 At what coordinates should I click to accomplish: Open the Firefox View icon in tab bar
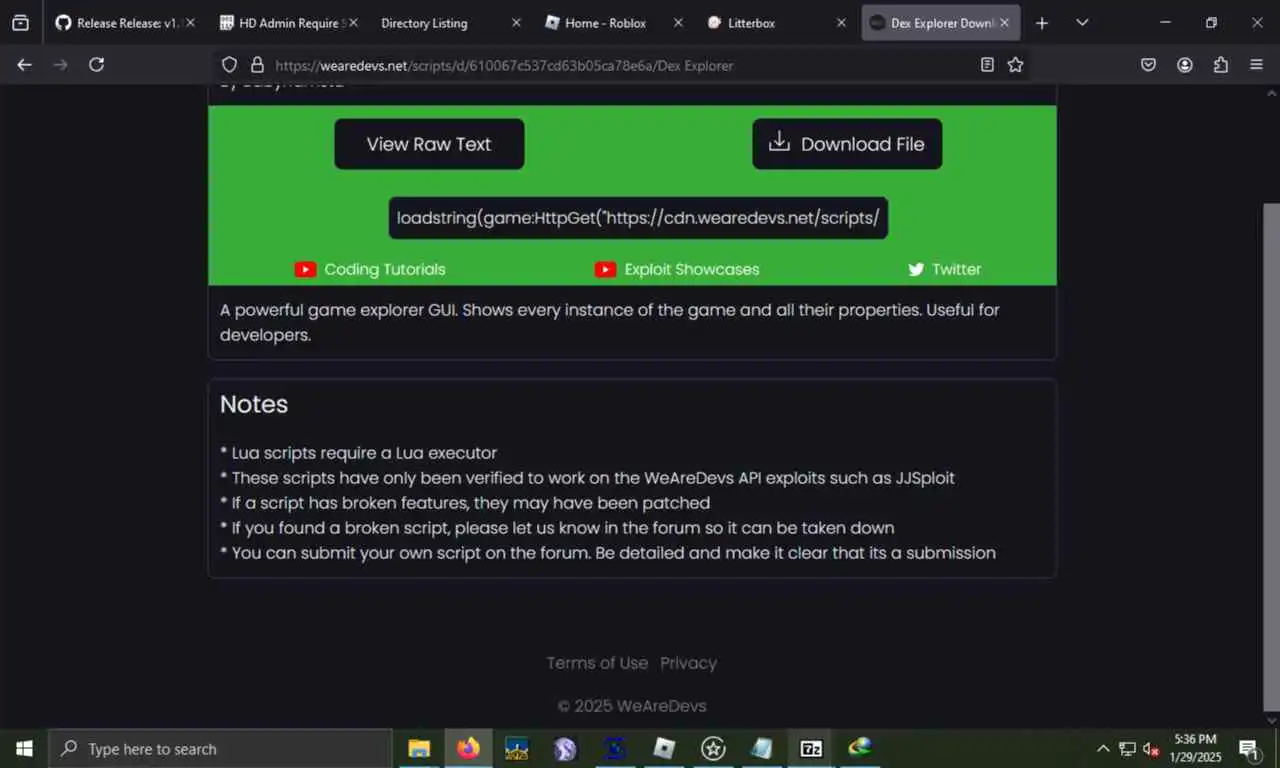(20, 22)
